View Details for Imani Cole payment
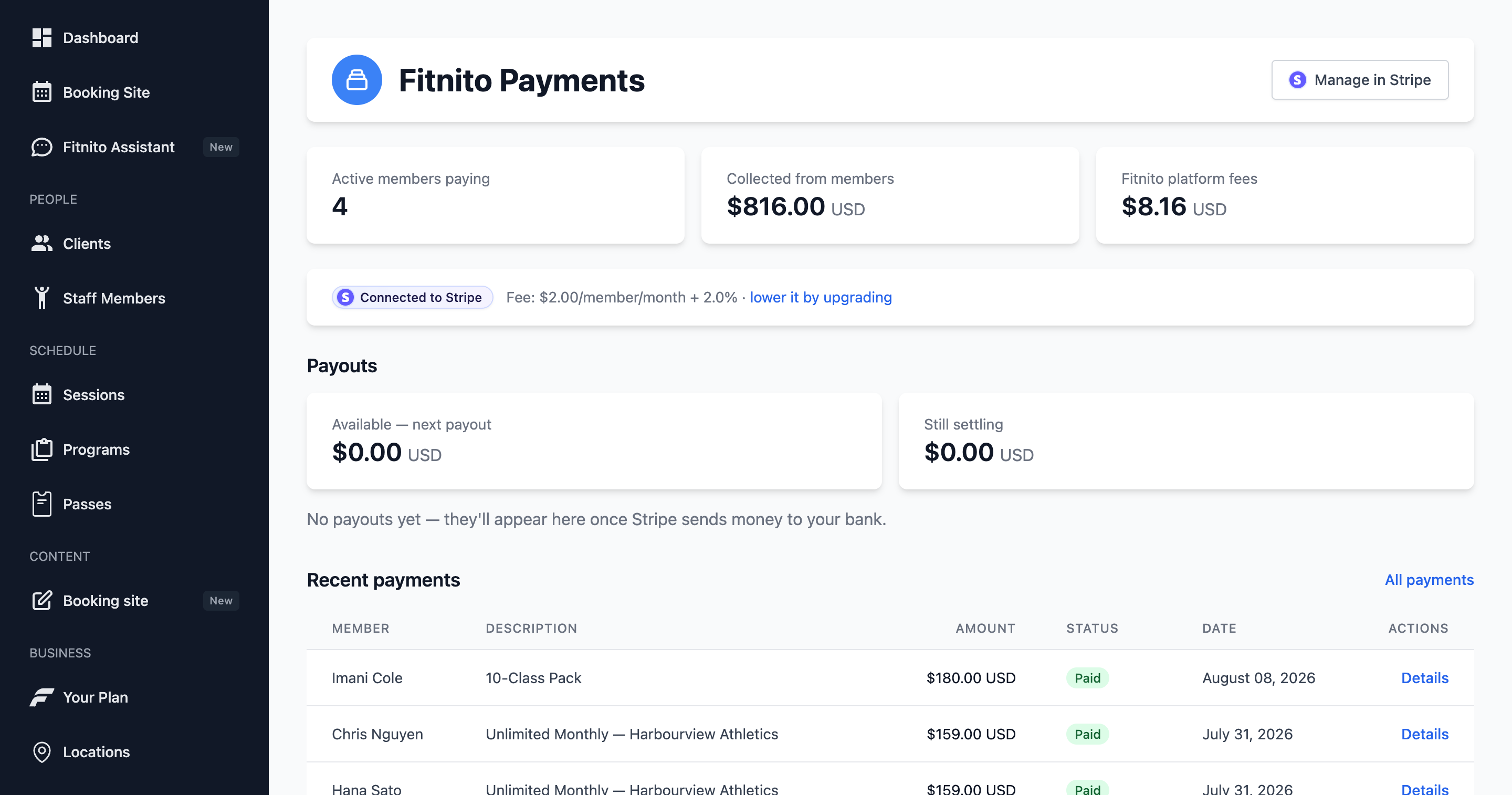1512x795 pixels. (x=1424, y=678)
